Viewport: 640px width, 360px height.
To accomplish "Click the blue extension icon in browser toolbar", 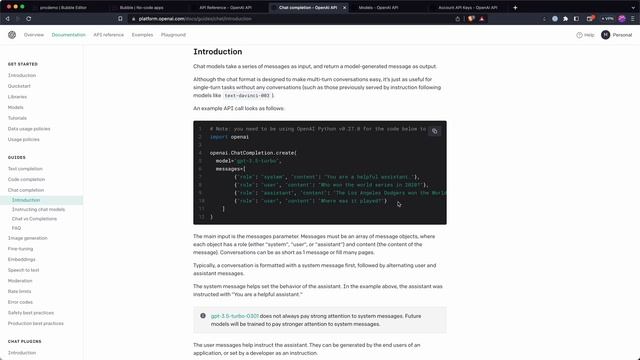I will click(555, 19).
